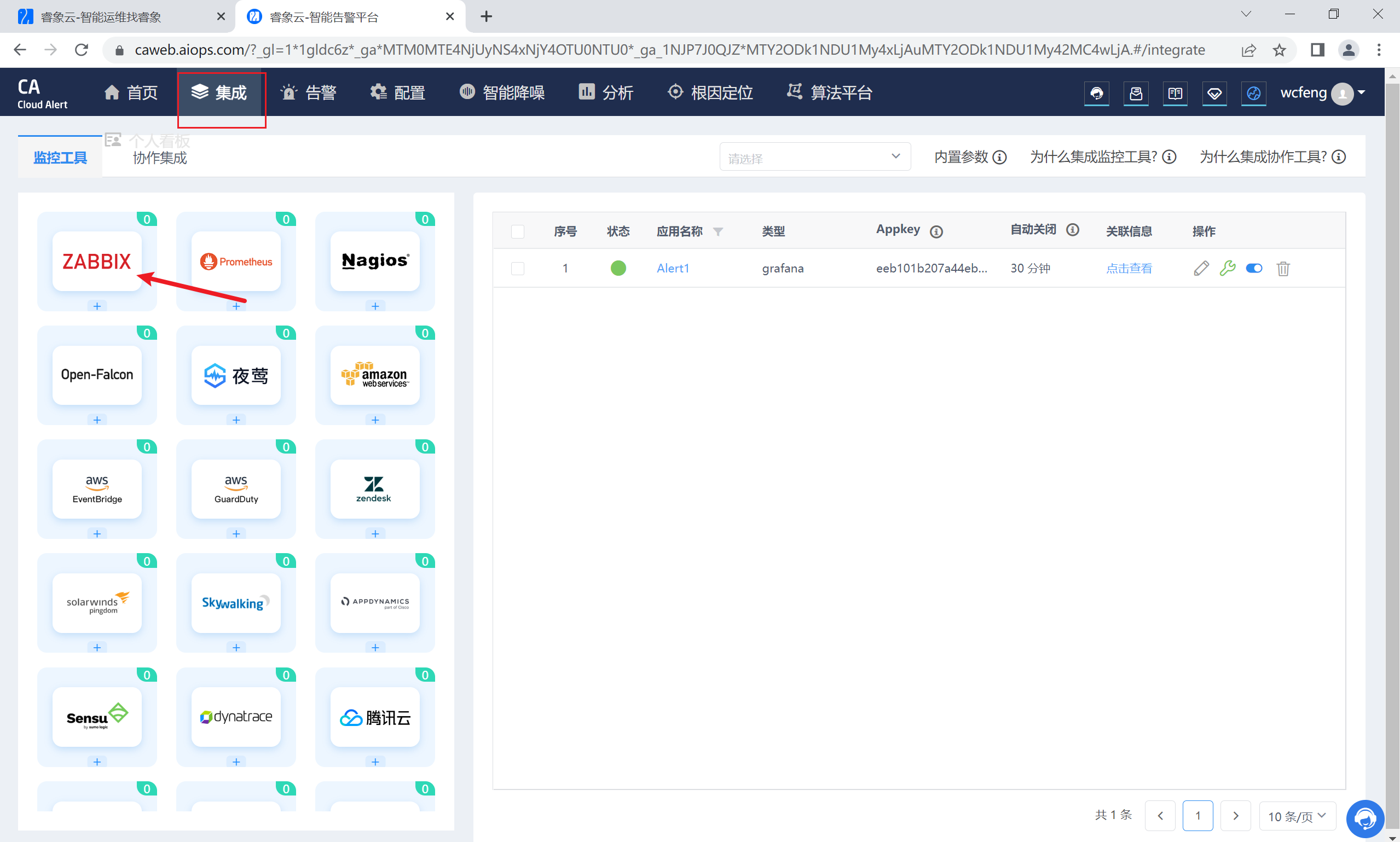The height and width of the screenshot is (842, 1400).
Task: Open the 10 条/页 page size dropdown
Action: click(x=1297, y=816)
